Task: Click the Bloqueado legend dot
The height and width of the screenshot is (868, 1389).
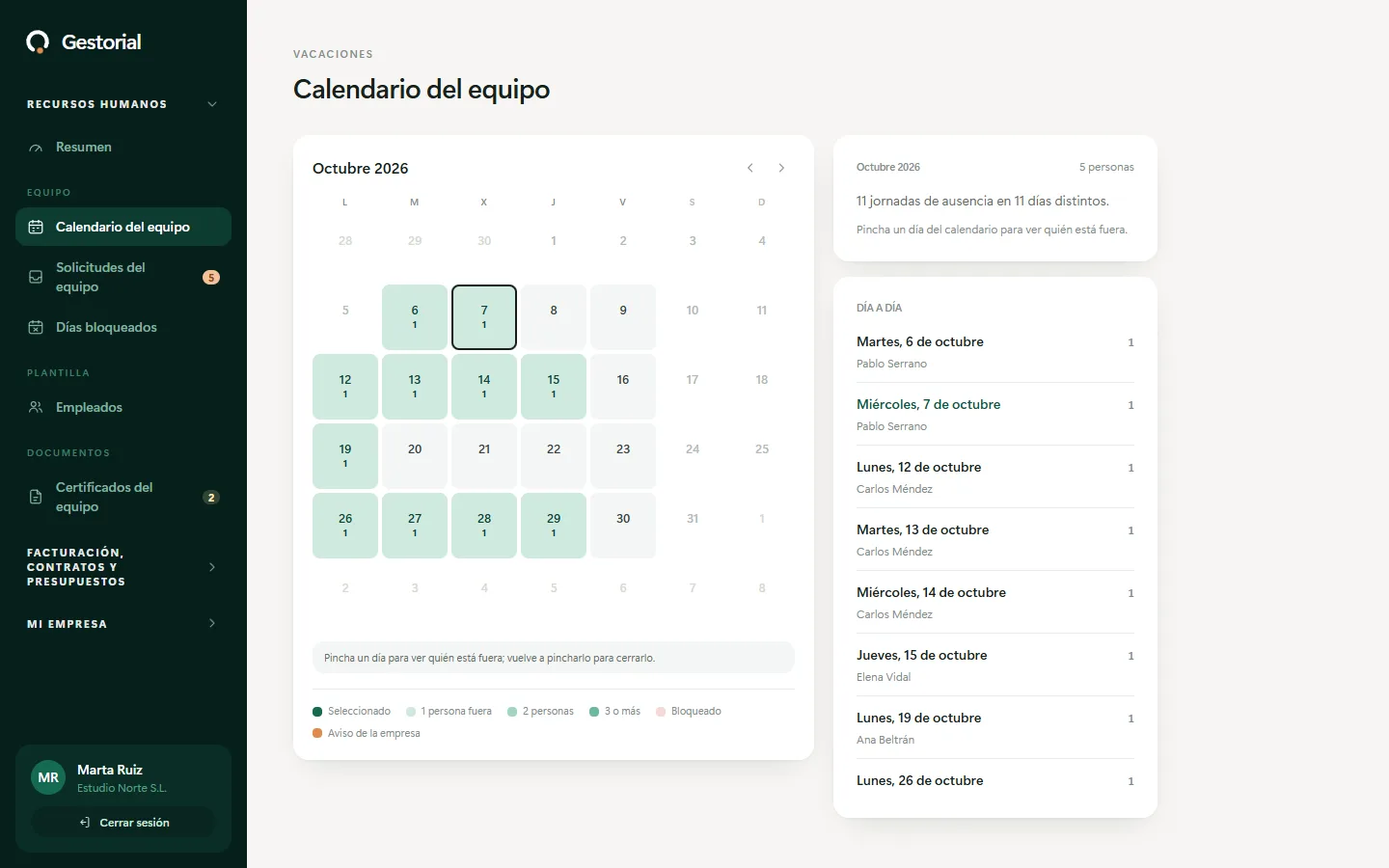Action: tap(661, 712)
